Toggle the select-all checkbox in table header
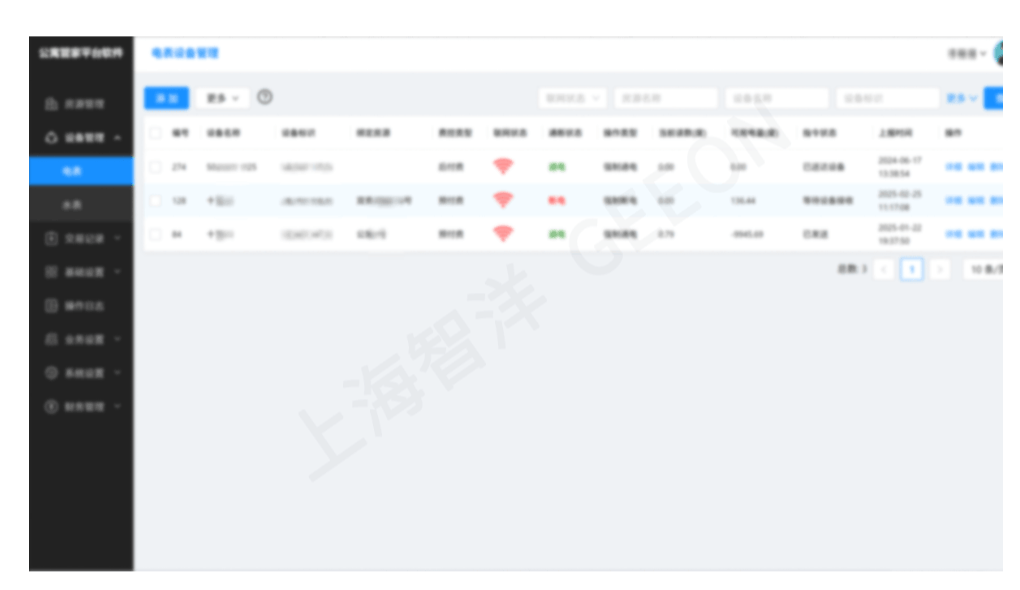The height and width of the screenshot is (590, 1020). coord(156,133)
